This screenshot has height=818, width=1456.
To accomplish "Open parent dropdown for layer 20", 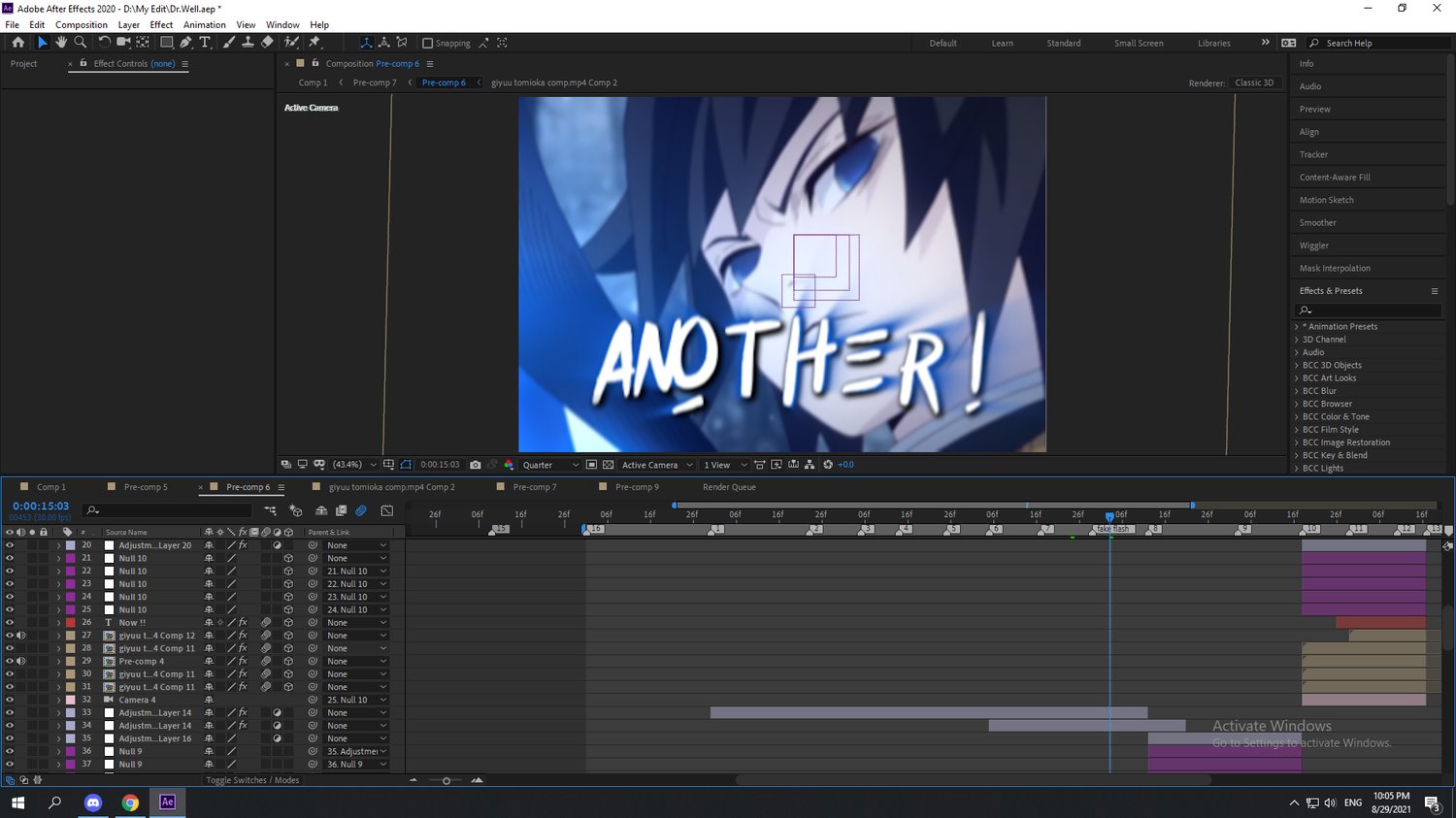I will coord(355,545).
